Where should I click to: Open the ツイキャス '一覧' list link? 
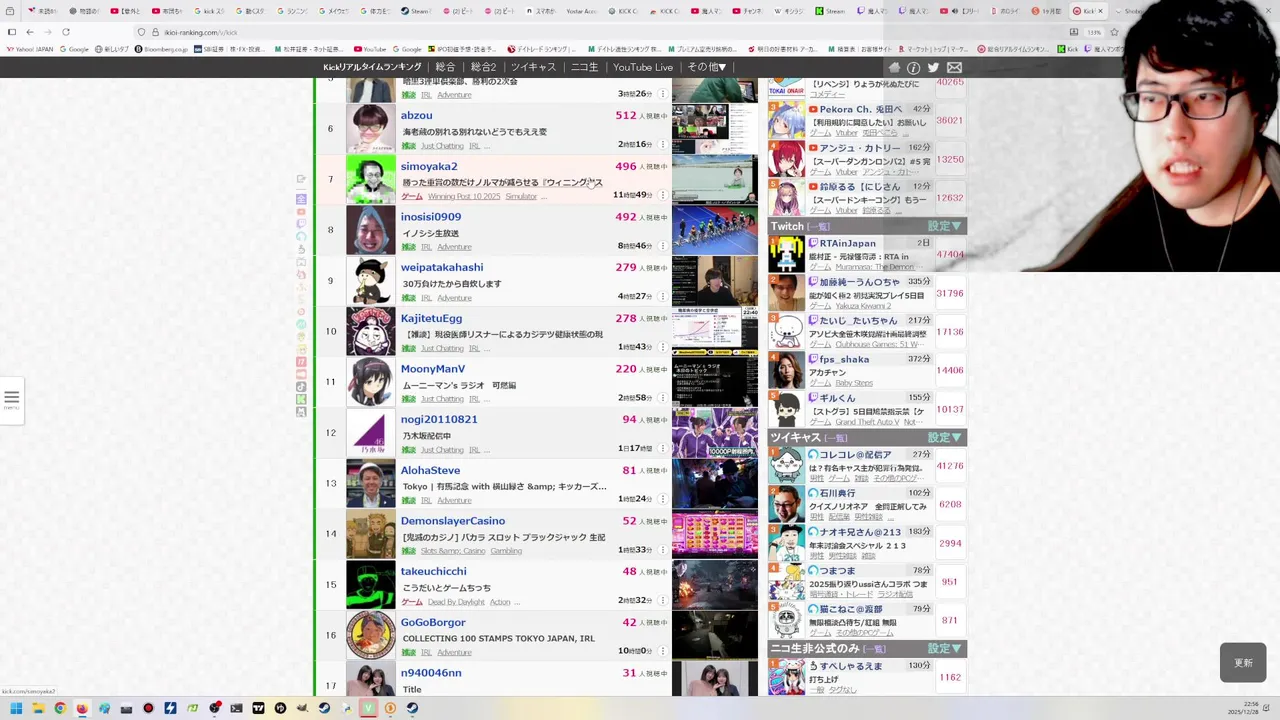click(x=836, y=438)
